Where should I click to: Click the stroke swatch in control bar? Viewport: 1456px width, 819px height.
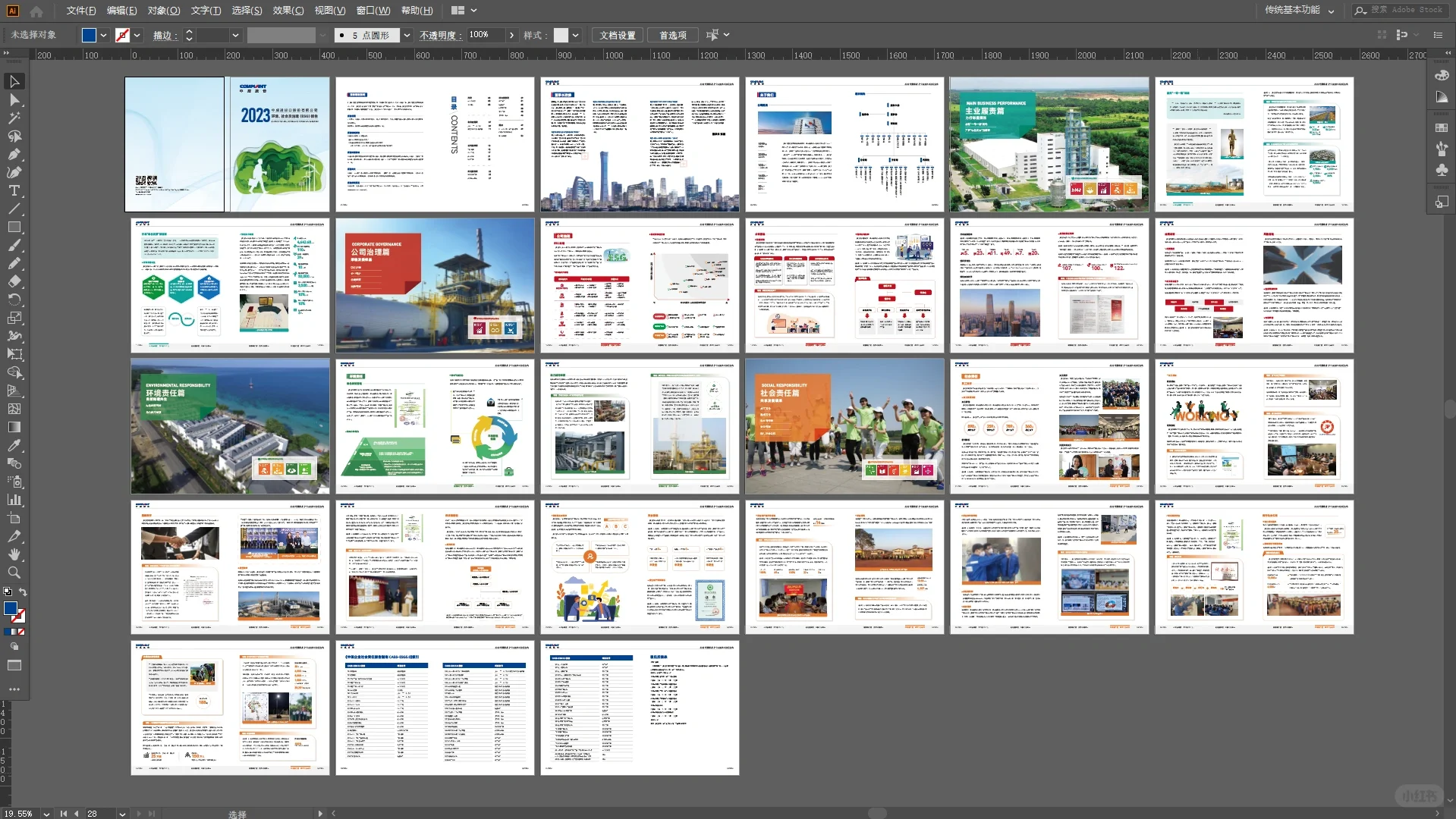122,35
